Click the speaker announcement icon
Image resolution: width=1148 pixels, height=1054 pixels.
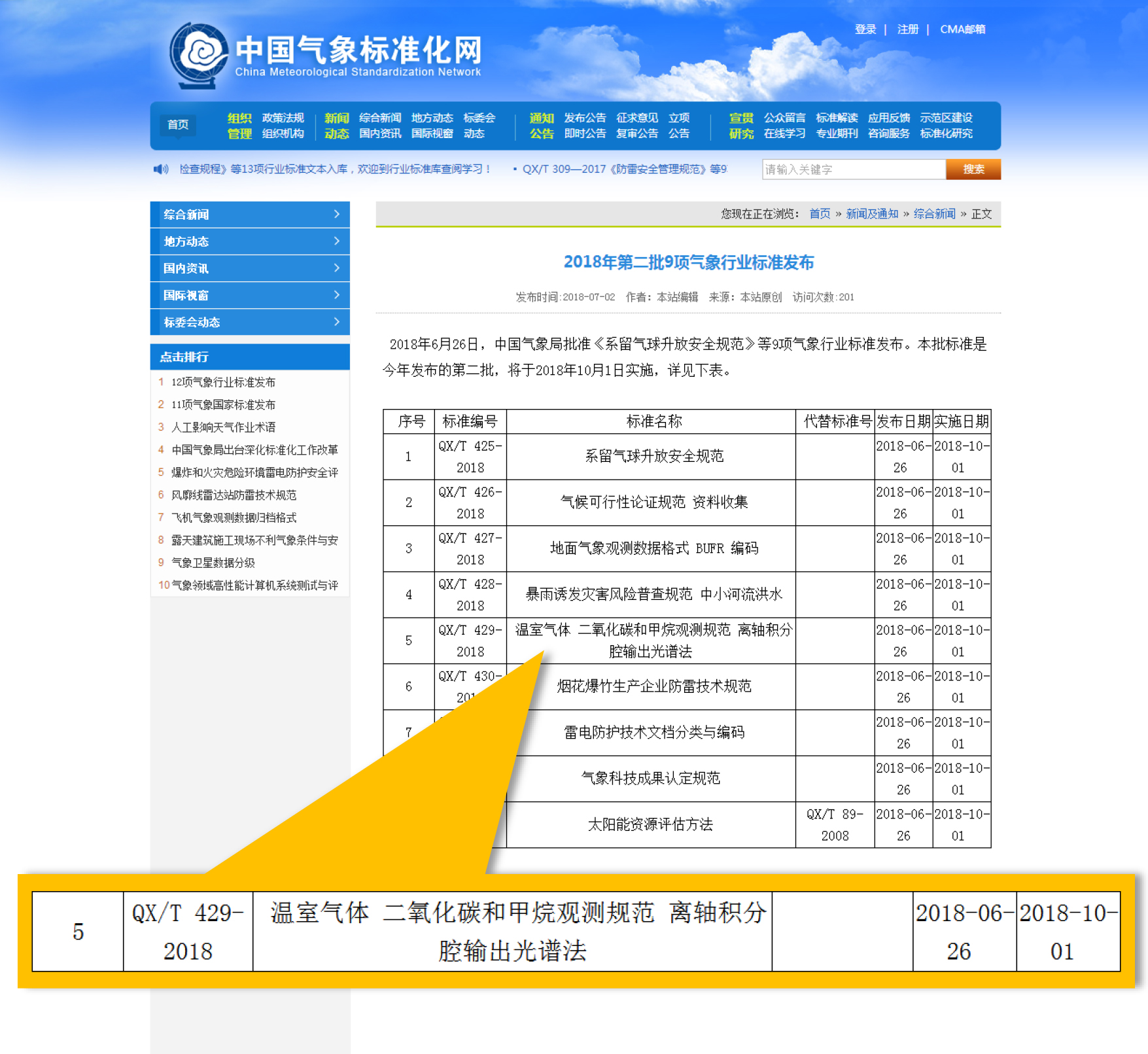coord(160,169)
